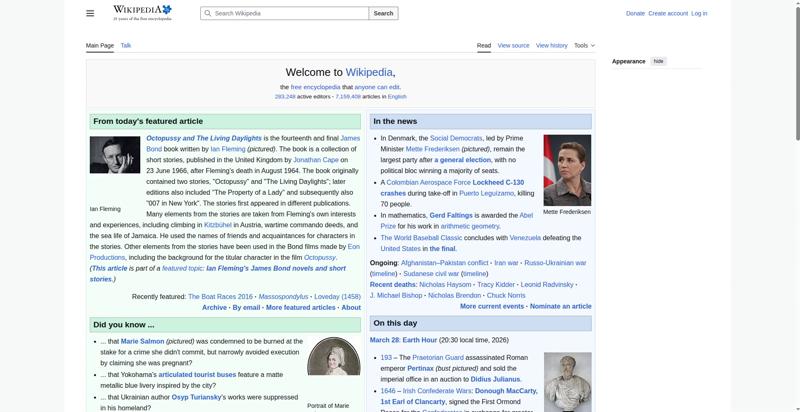Open Portrait of Marie Salmon image
This screenshot has height=412, width=800.
tap(333, 366)
